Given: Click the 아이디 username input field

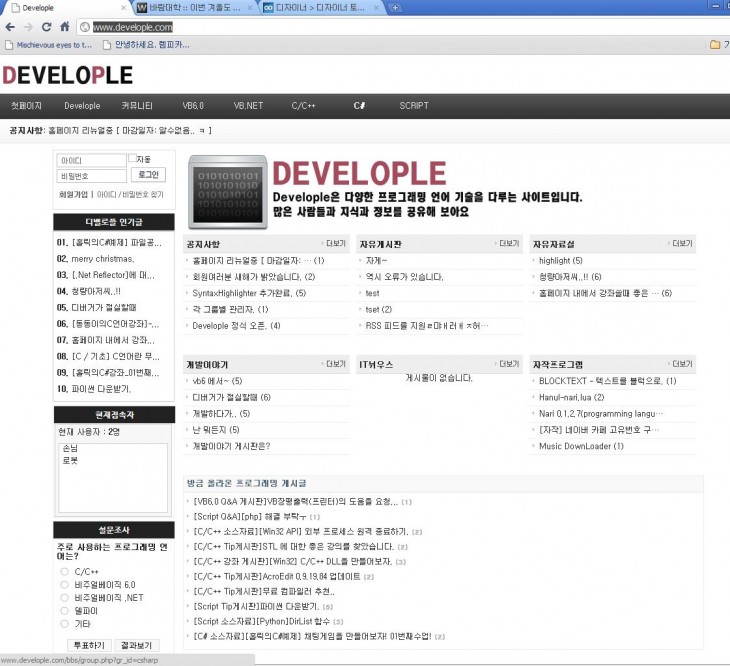Looking at the screenshot, I should [x=89, y=160].
